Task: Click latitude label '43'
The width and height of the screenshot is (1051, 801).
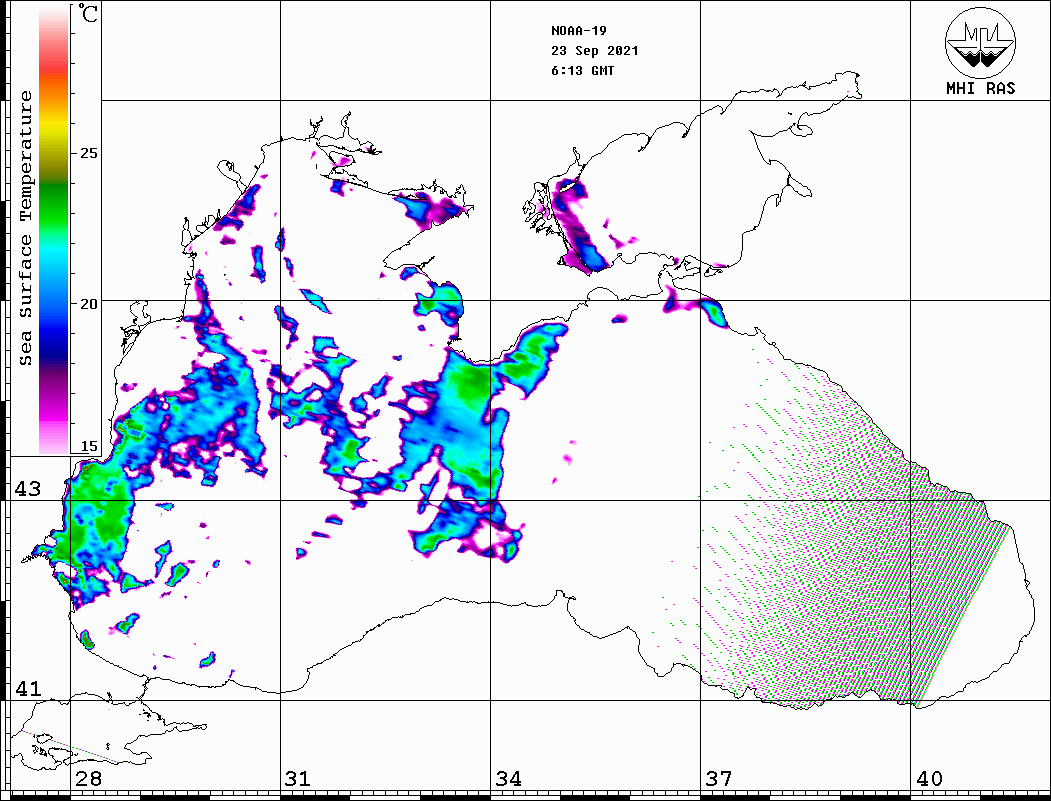Action: [27, 489]
